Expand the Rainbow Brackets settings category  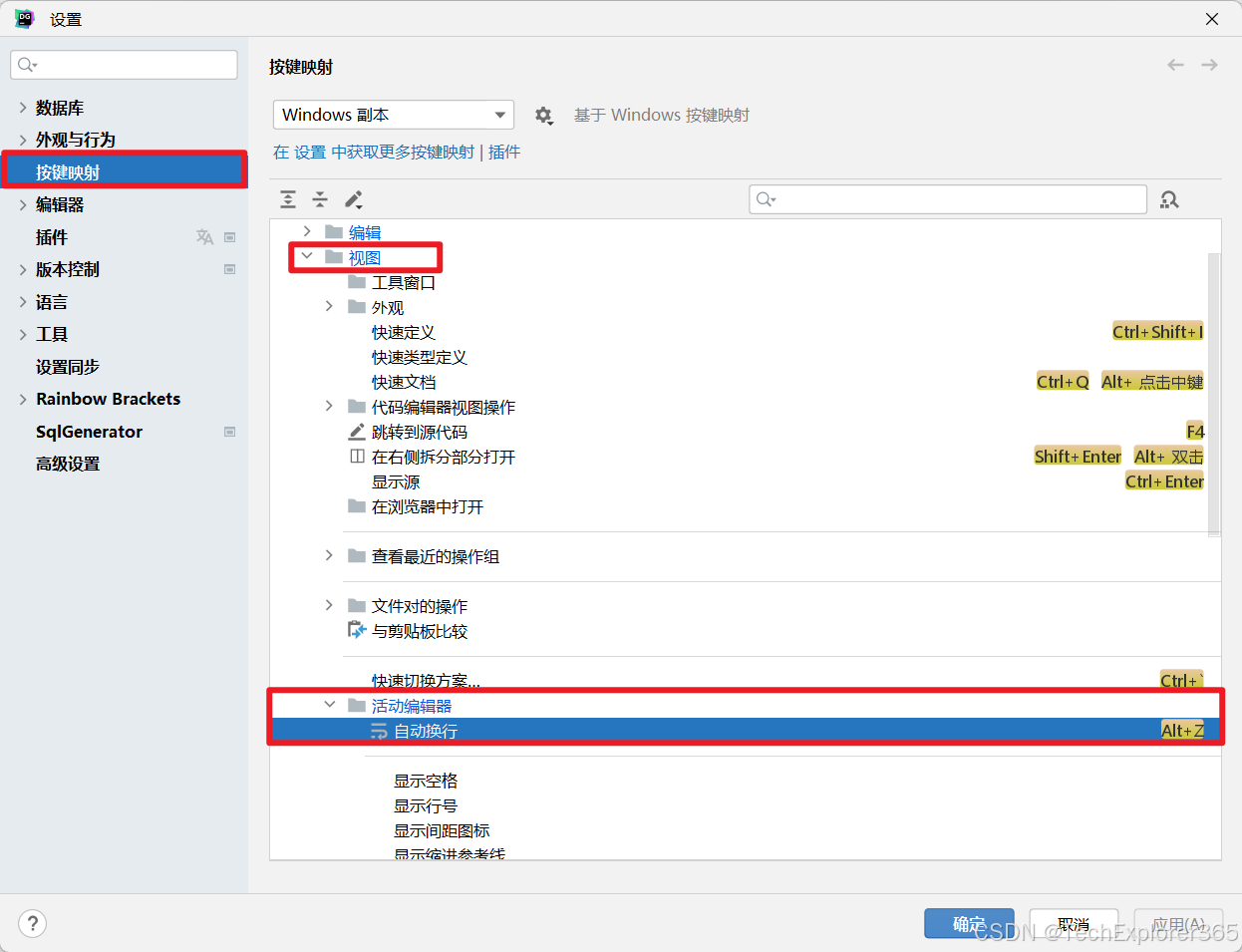point(23,399)
